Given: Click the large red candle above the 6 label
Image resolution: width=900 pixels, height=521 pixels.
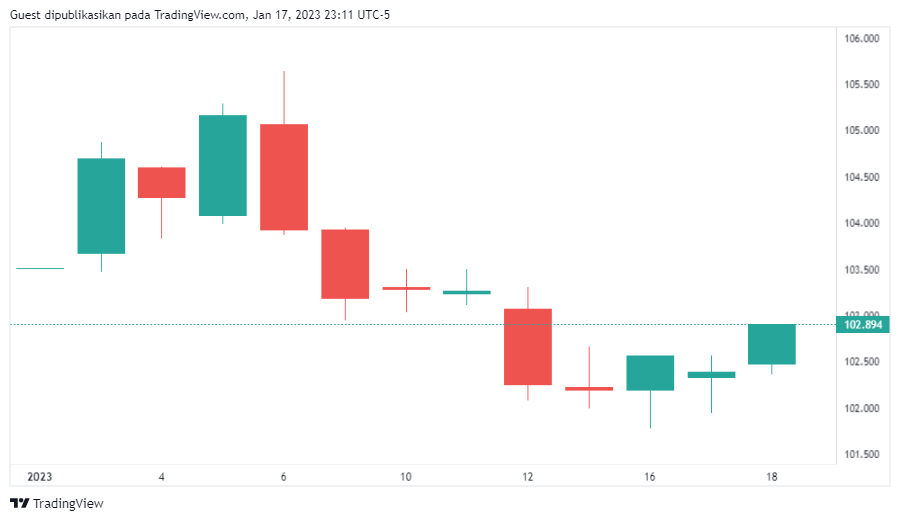Looking at the screenshot, I should pos(284,177).
